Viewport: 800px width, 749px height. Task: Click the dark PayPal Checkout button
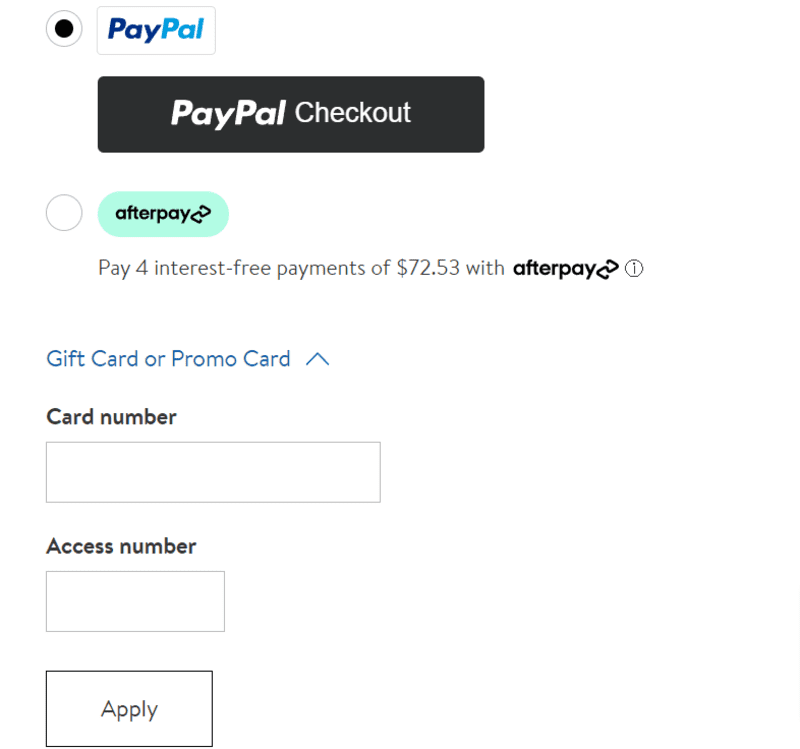pos(291,114)
